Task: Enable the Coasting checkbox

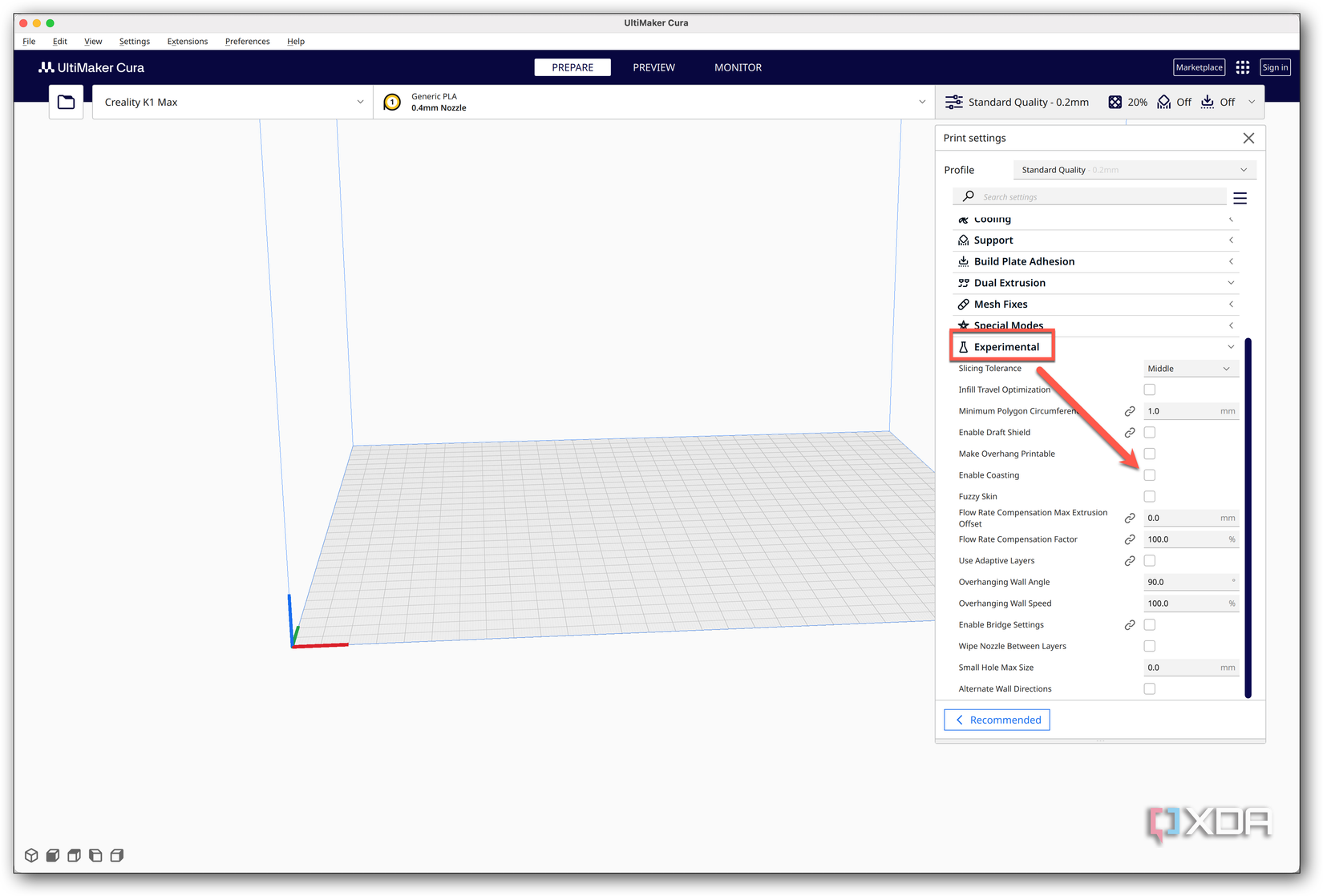Action: click(x=1149, y=474)
